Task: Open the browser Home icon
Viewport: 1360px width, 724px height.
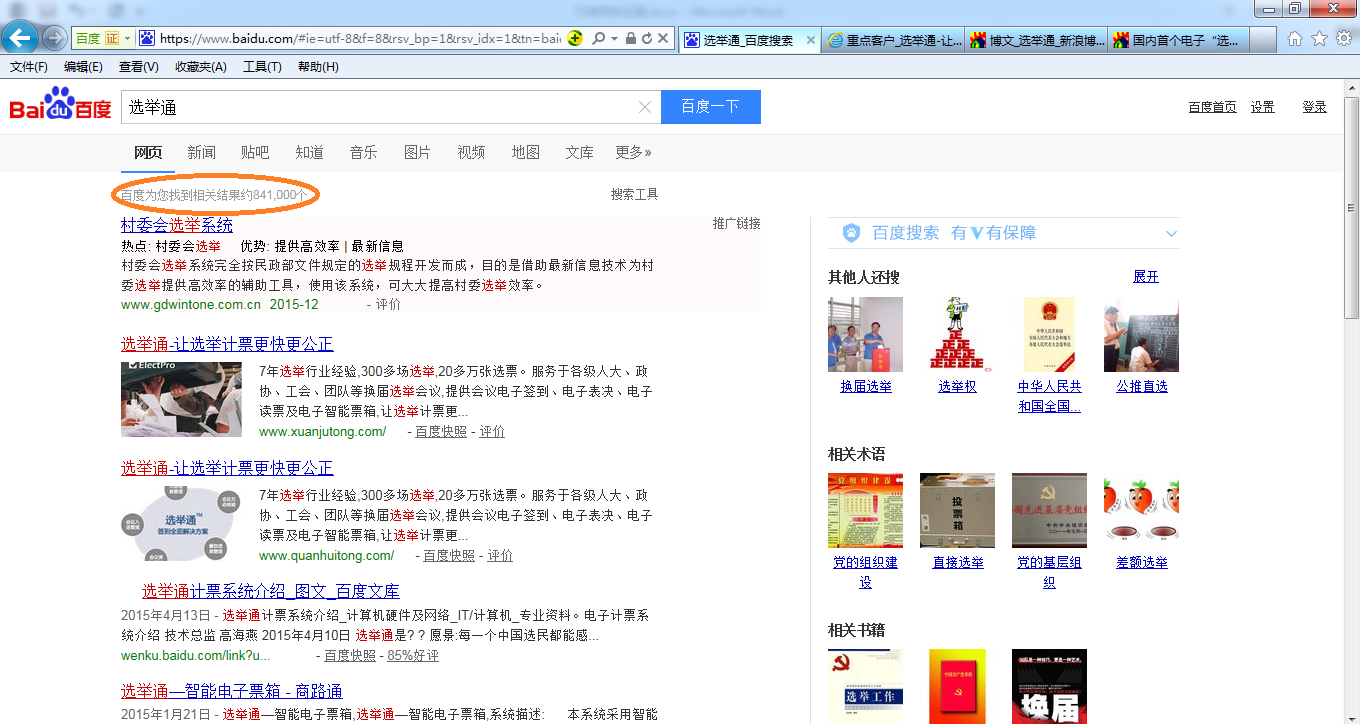Action: pos(1295,39)
